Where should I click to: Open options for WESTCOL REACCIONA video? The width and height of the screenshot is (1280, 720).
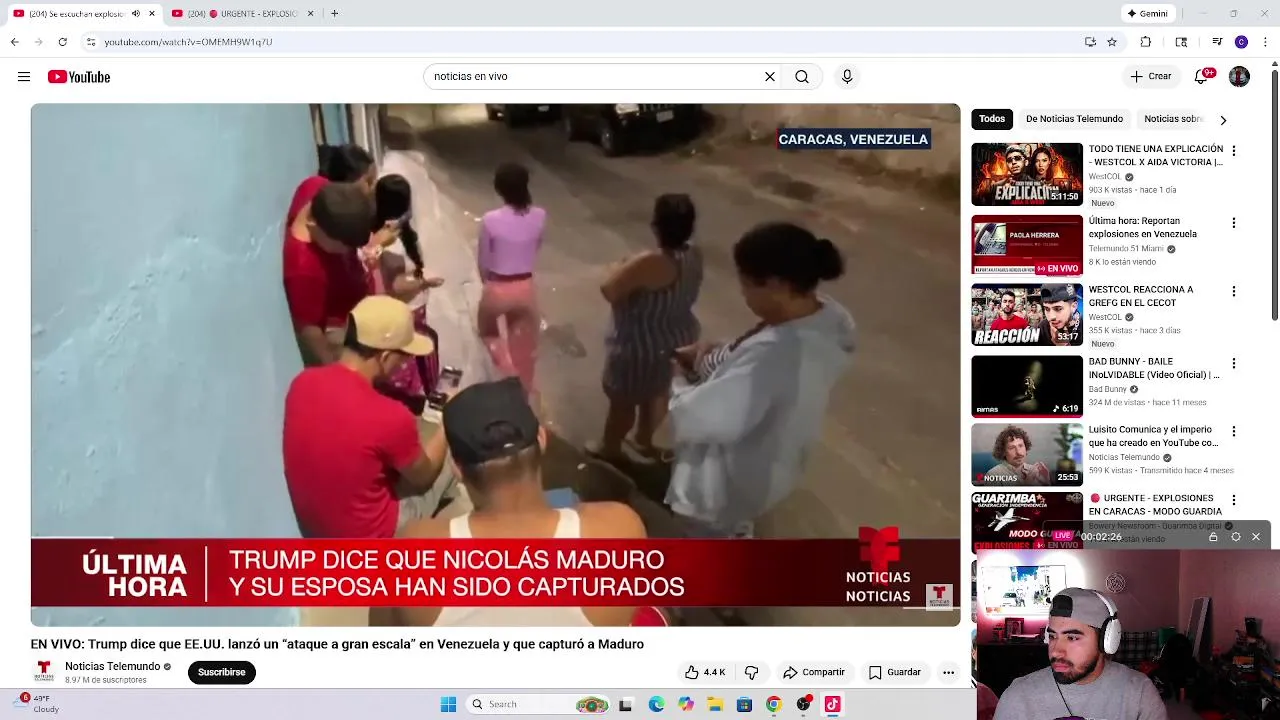(1234, 292)
